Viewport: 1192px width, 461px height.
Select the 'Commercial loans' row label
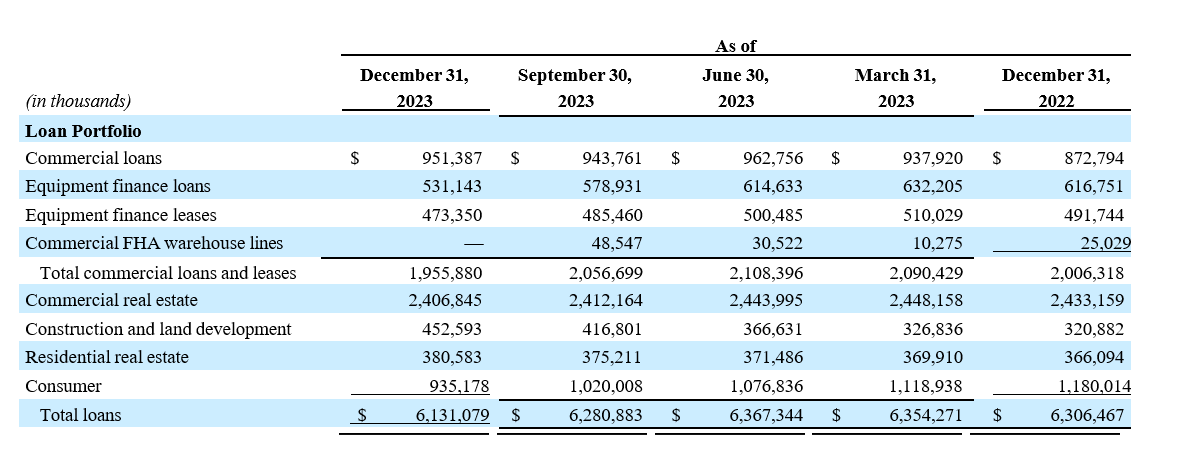93,158
